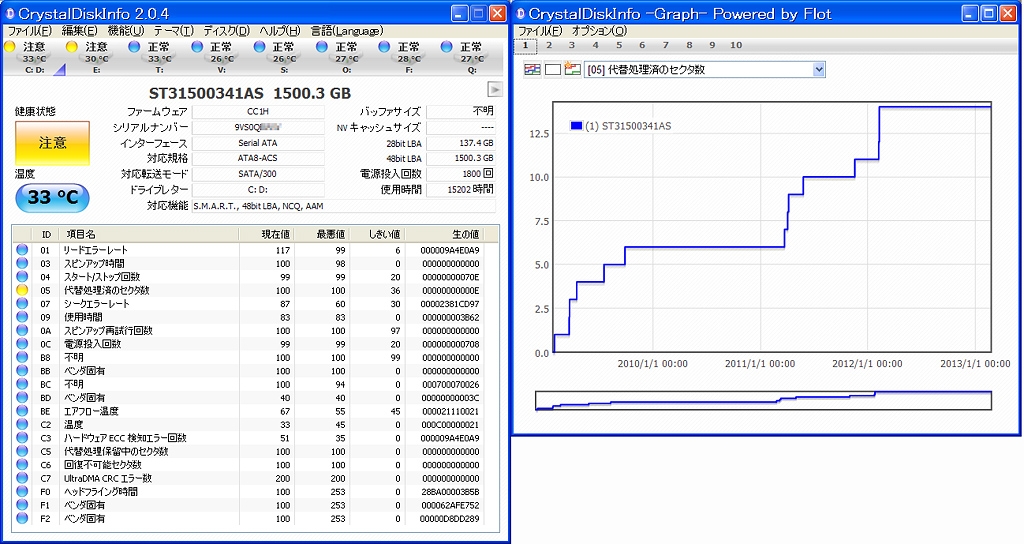
Task: Select the E: drive caution status icon
Action: [x=71, y=47]
